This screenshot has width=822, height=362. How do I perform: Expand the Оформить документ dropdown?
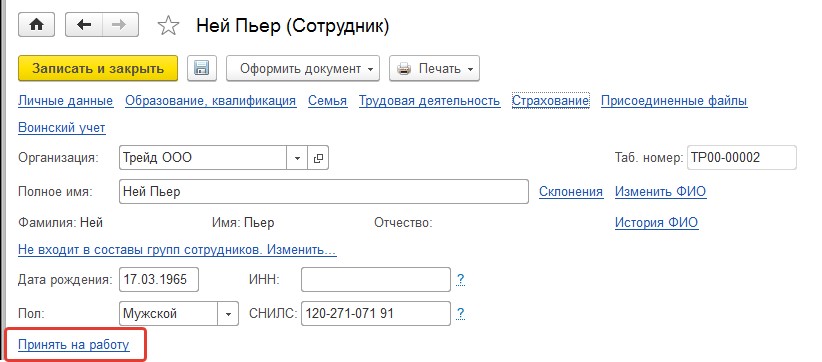click(x=303, y=69)
